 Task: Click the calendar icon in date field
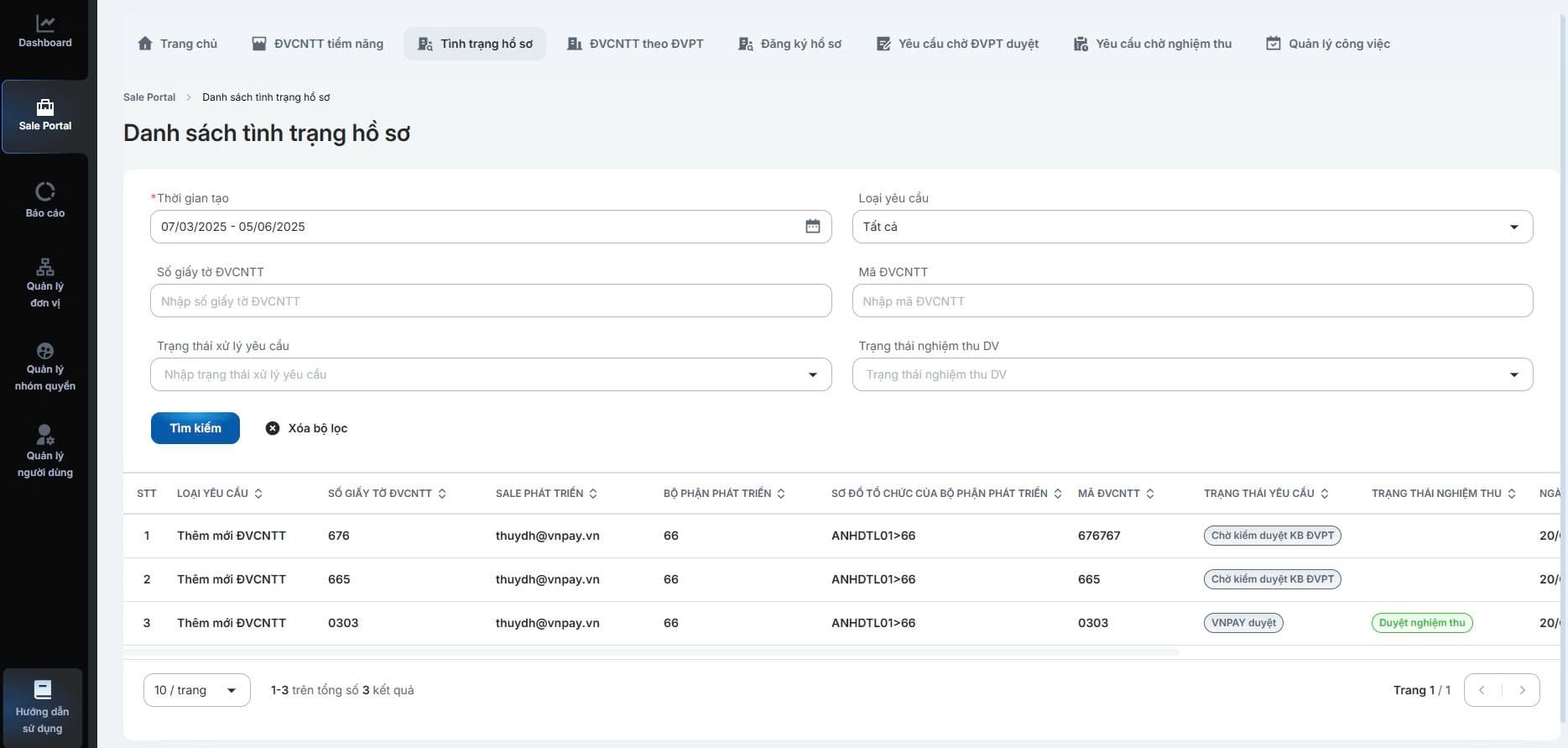812,227
